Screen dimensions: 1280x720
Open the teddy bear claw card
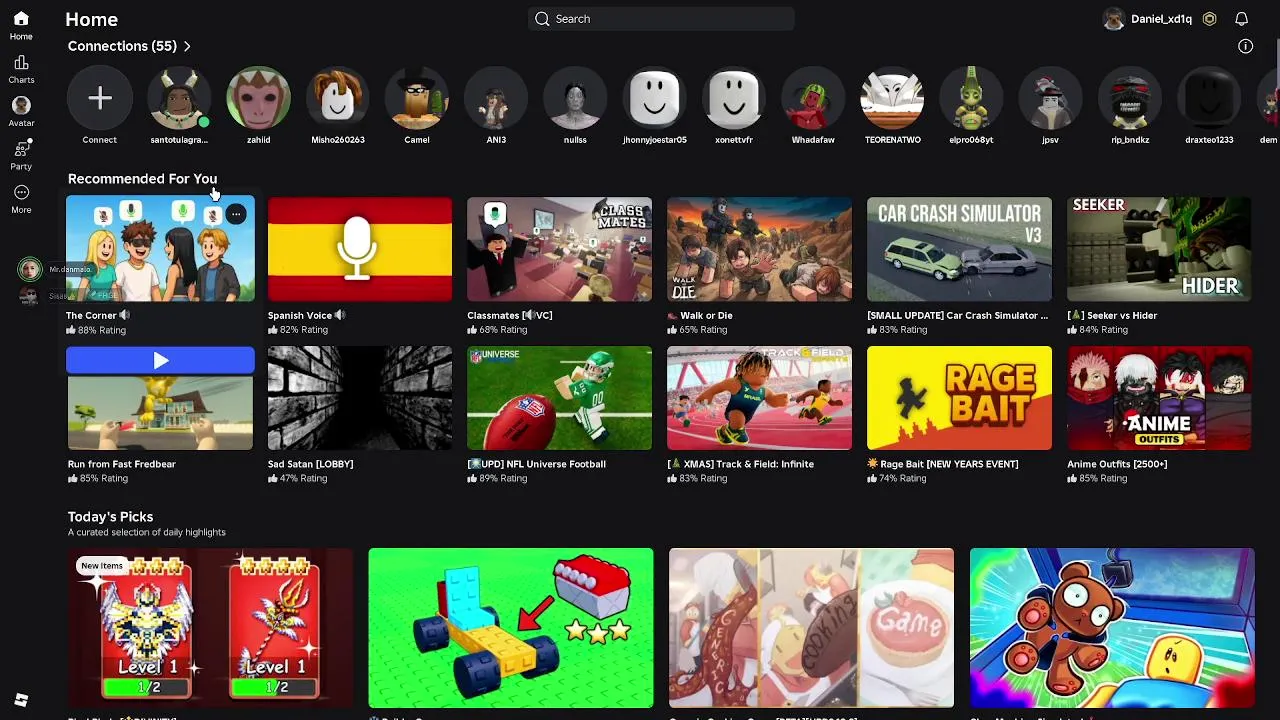click(x=1112, y=628)
